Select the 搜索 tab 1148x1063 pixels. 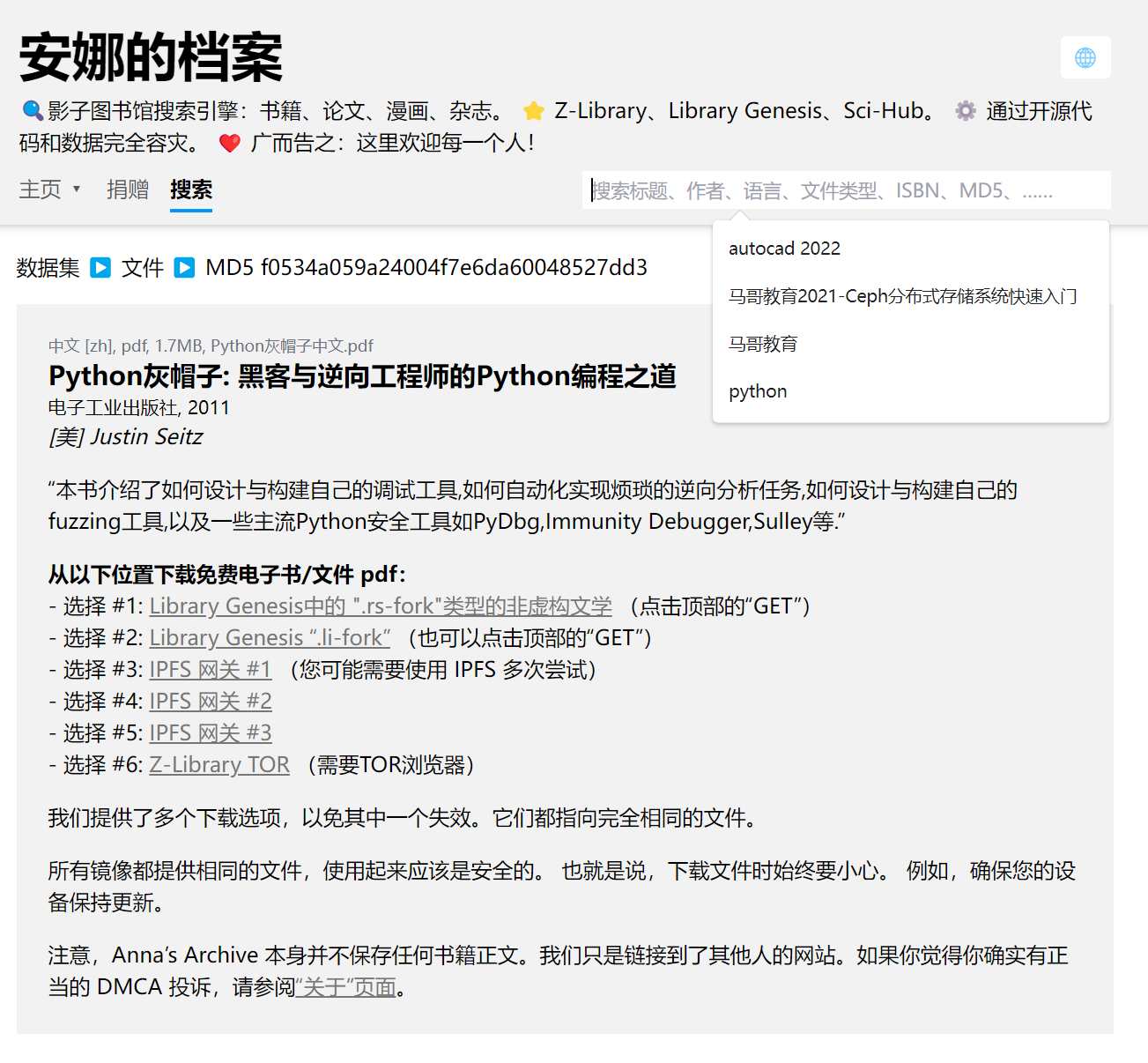tap(191, 190)
